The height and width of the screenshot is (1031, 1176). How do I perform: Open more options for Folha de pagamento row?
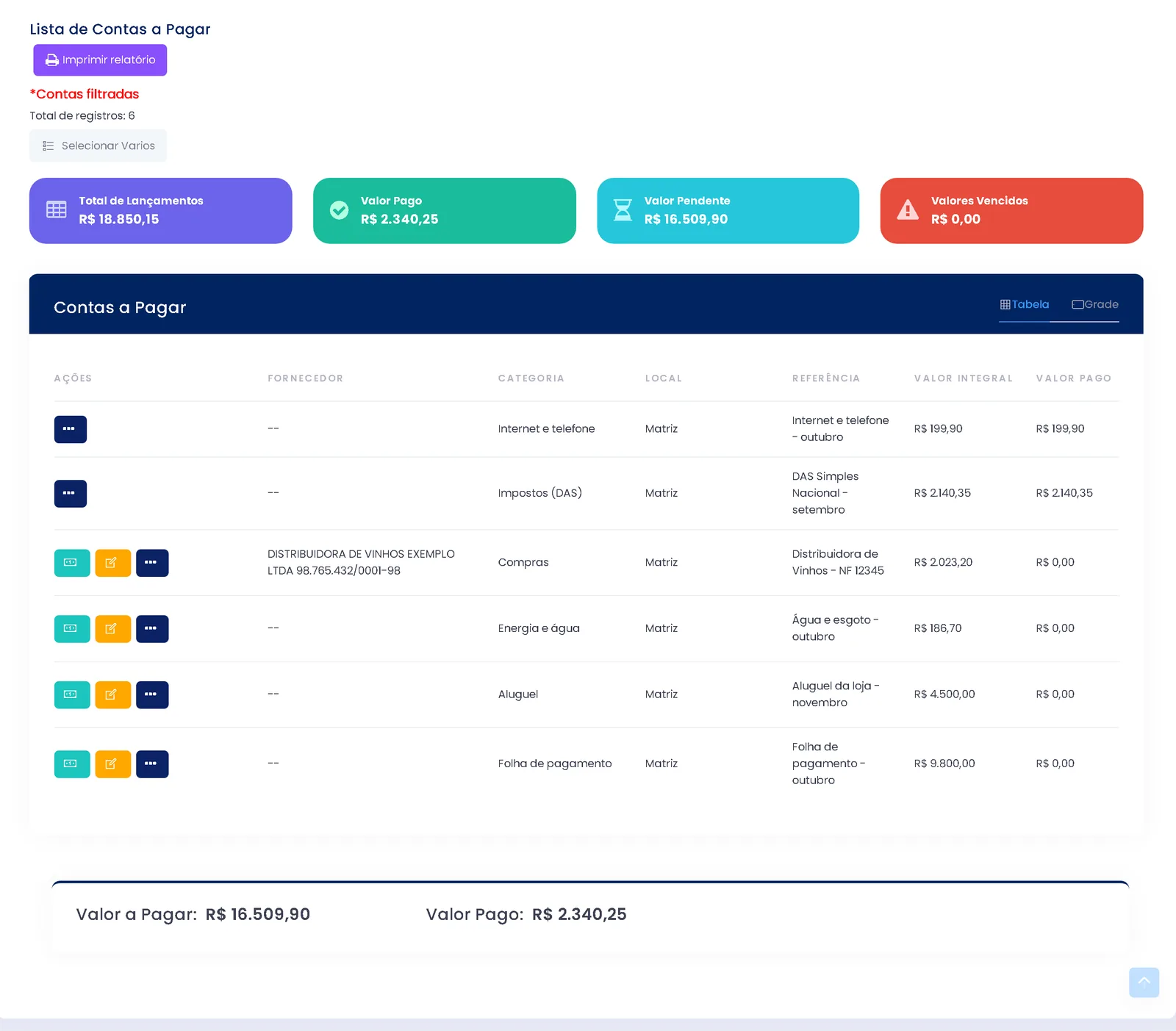[x=152, y=764]
